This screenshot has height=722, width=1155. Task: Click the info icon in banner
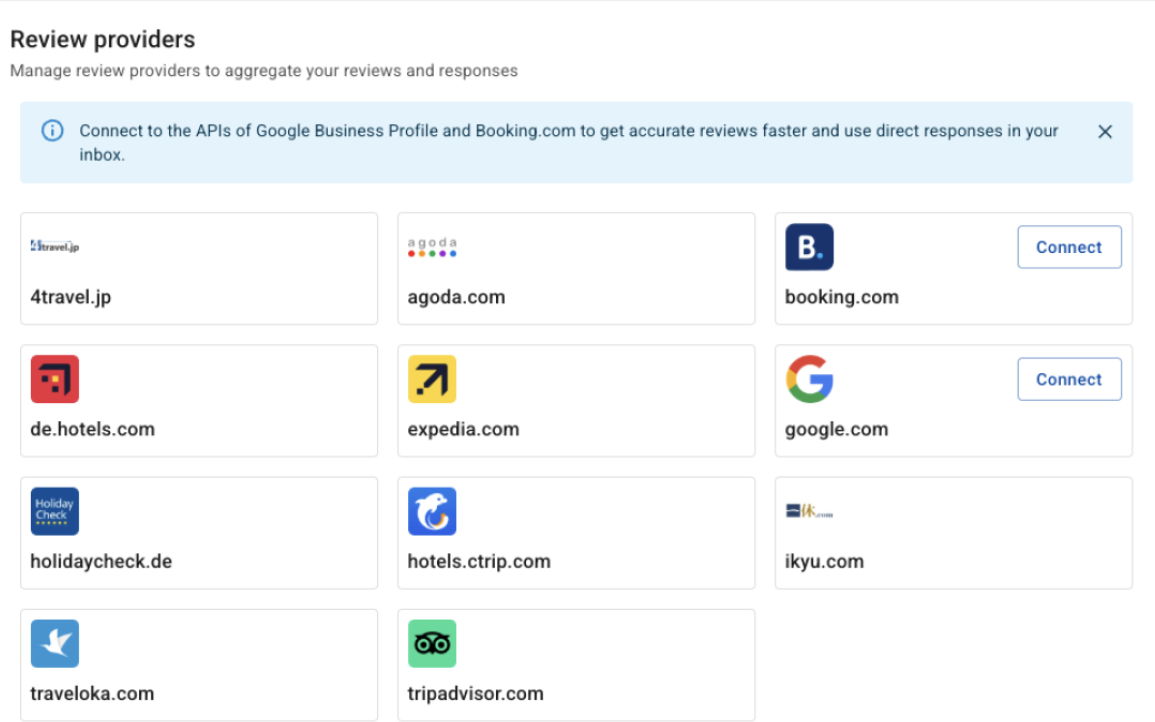52,131
